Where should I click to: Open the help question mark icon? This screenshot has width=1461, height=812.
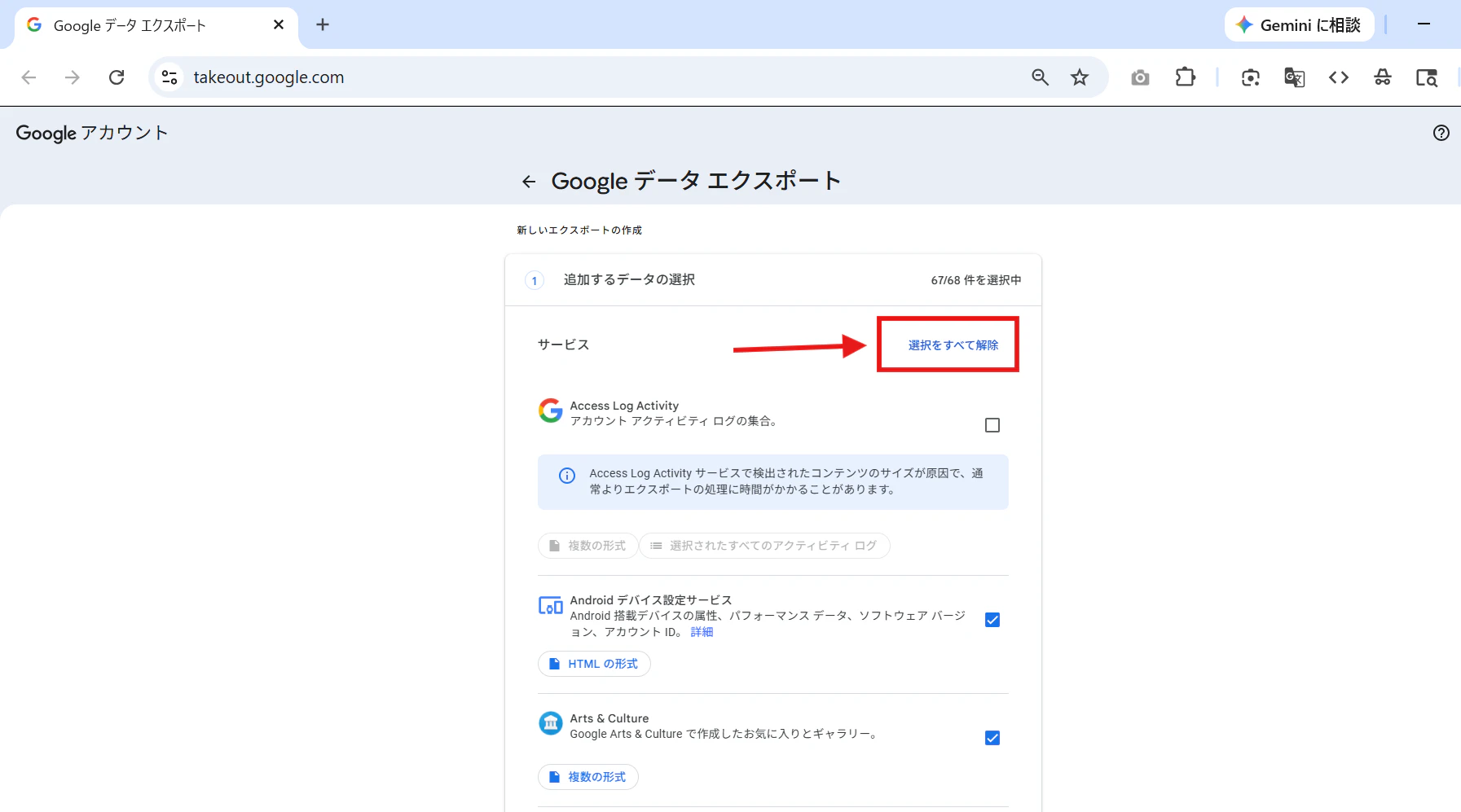pyautogui.click(x=1441, y=133)
